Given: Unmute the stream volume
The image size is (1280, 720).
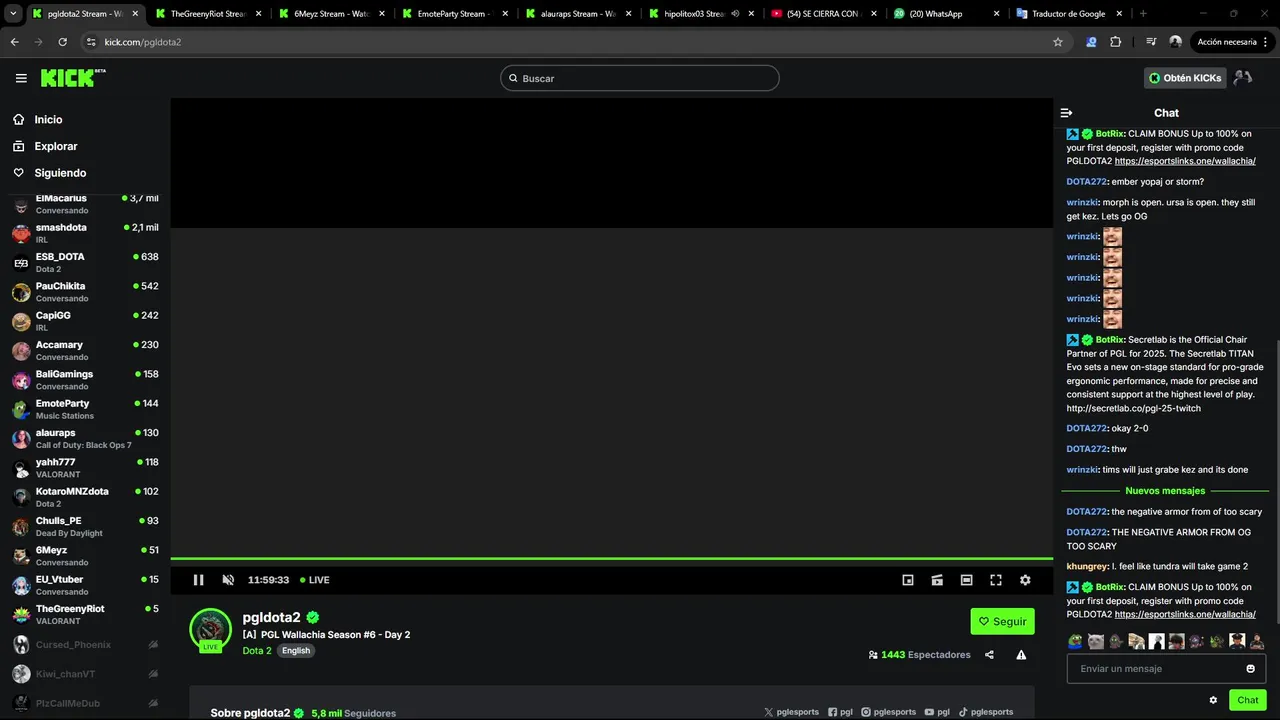Looking at the screenshot, I should pyautogui.click(x=228, y=580).
